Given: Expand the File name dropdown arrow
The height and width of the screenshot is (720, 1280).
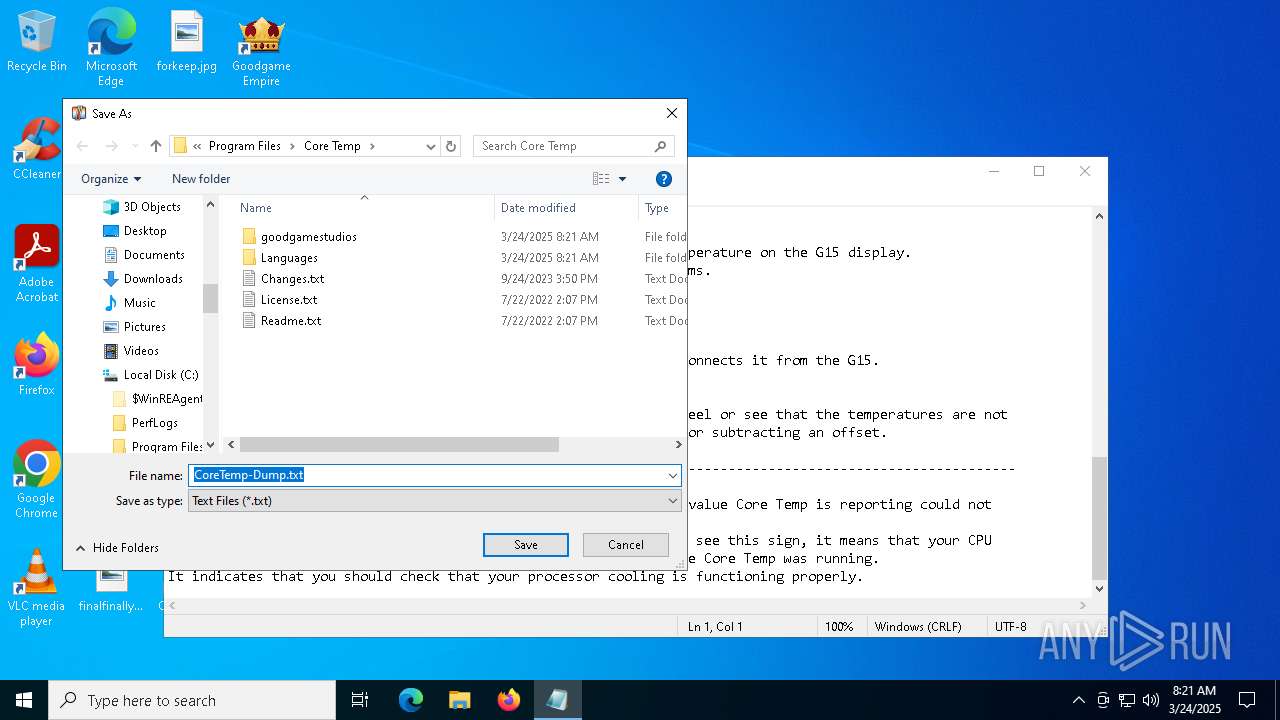Looking at the screenshot, I should pos(673,475).
